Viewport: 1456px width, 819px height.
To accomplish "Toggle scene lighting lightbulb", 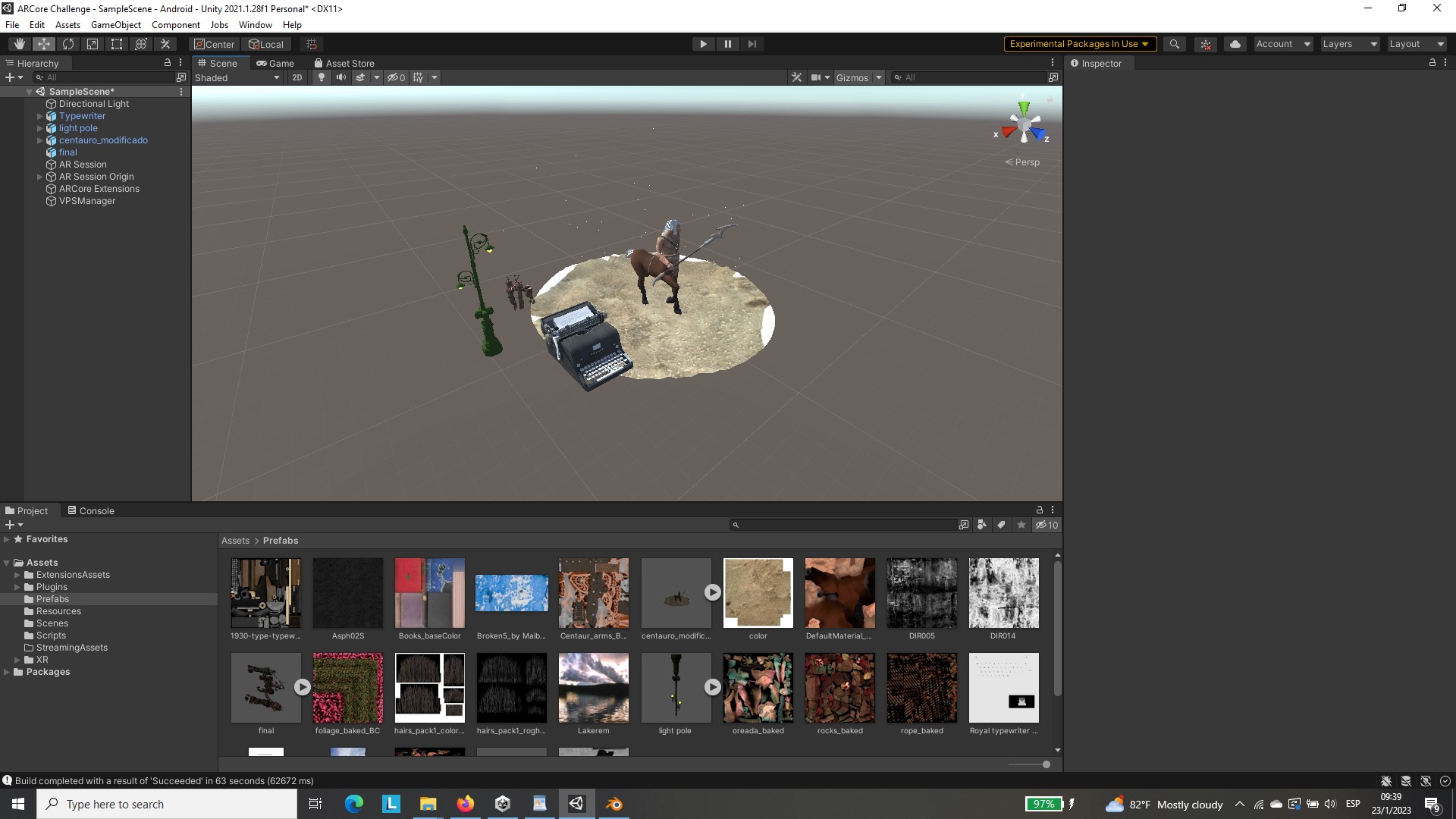I will click(322, 77).
